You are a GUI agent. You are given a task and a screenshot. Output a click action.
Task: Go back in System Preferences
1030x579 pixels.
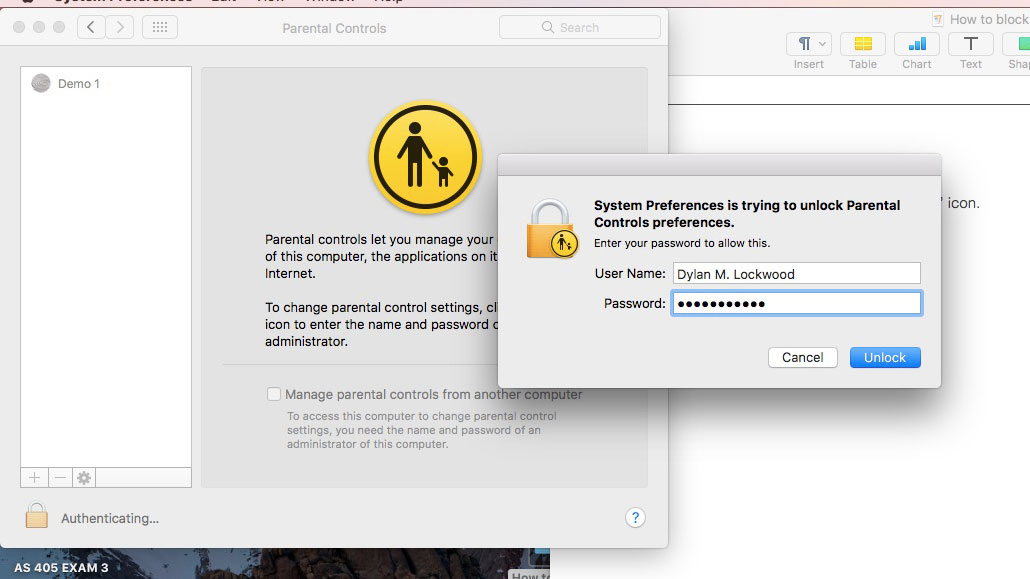[91, 27]
